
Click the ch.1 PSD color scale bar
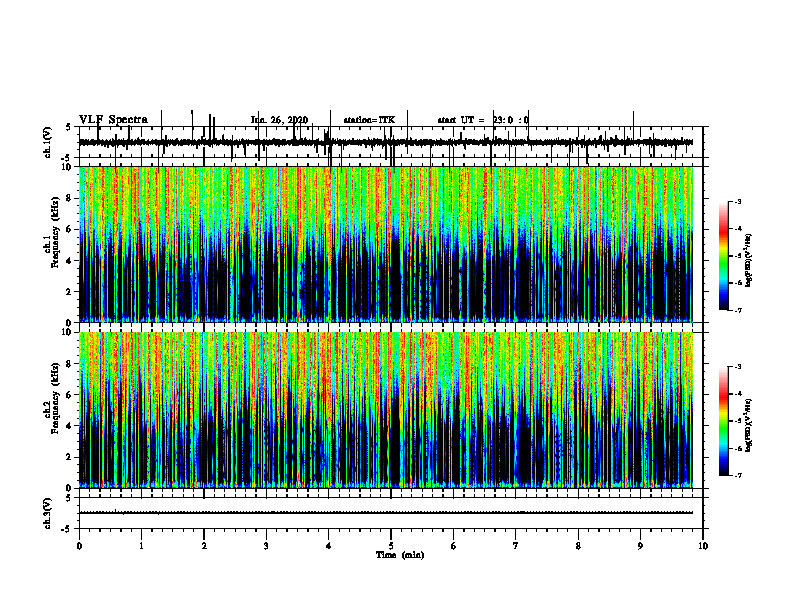coord(724,256)
